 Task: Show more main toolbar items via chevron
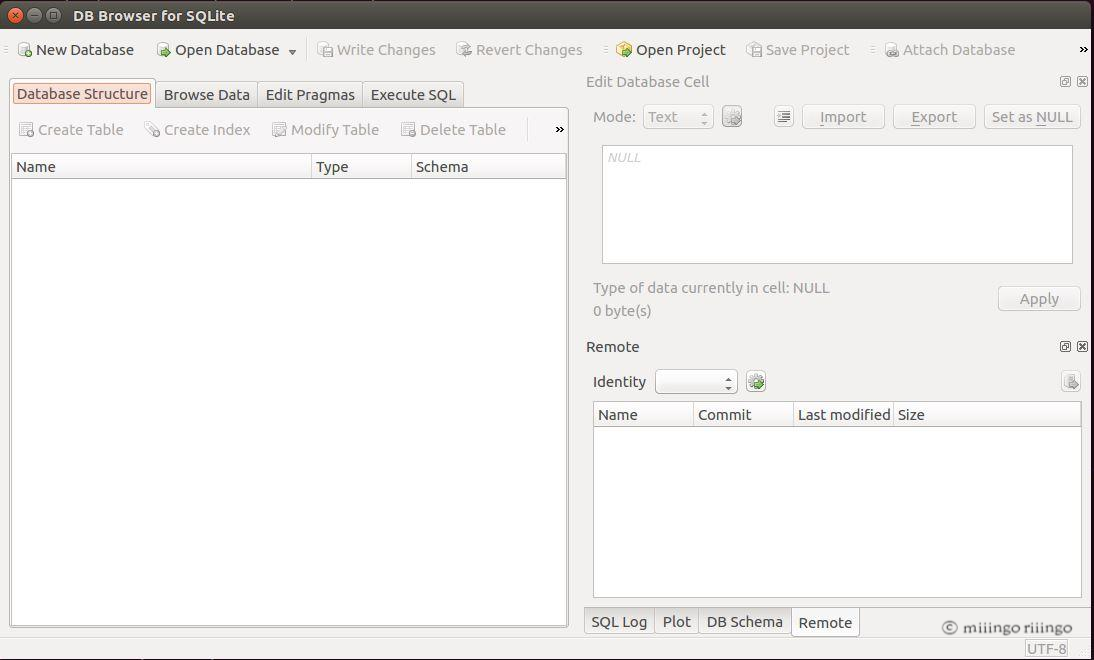[1084, 50]
